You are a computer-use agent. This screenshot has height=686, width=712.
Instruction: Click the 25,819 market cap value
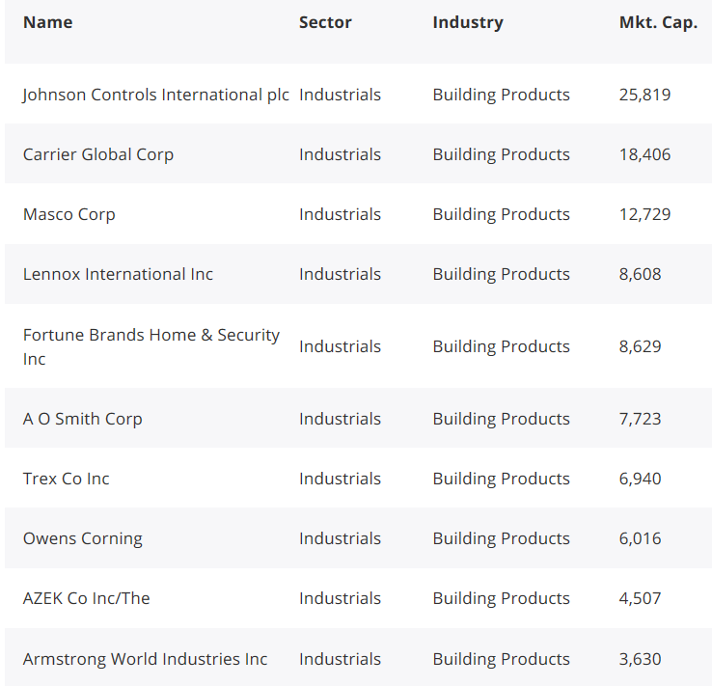(645, 95)
